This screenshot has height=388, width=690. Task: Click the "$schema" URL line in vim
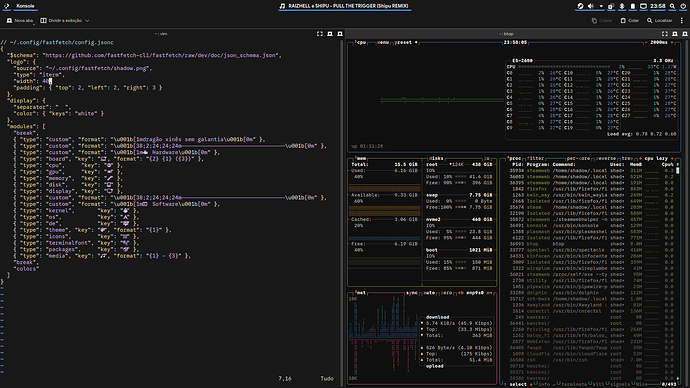point(144,55)
